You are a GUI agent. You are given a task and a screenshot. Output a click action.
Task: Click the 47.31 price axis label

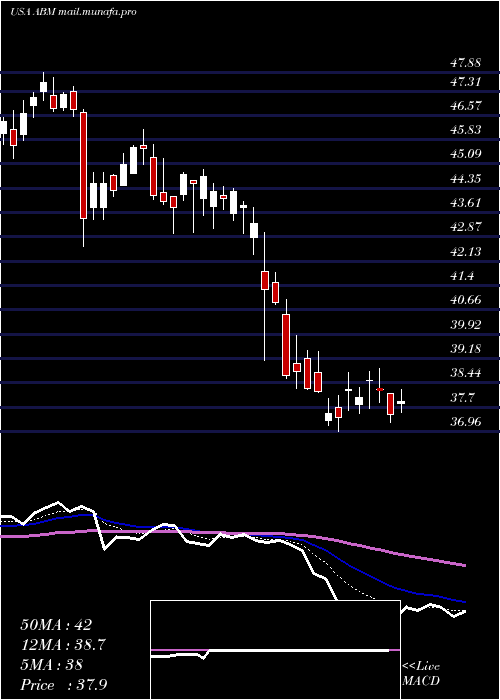[466, 82]
